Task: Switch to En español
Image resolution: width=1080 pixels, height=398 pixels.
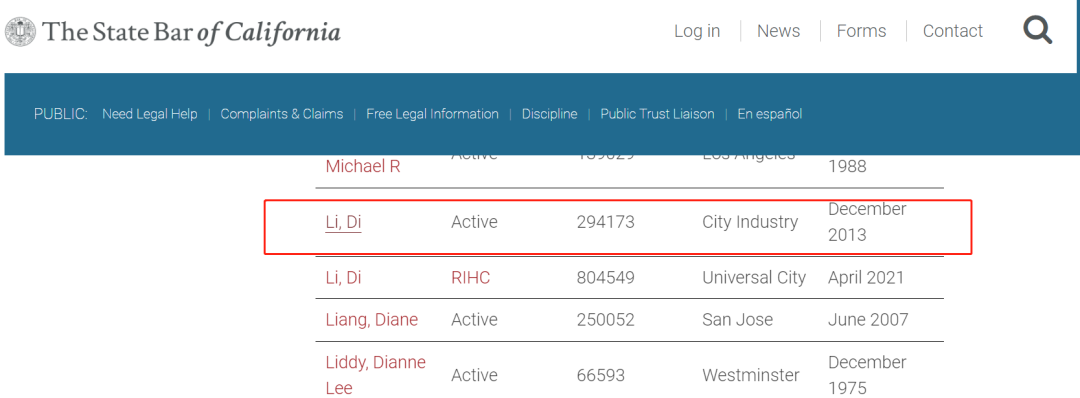Action: coord(769,114)
